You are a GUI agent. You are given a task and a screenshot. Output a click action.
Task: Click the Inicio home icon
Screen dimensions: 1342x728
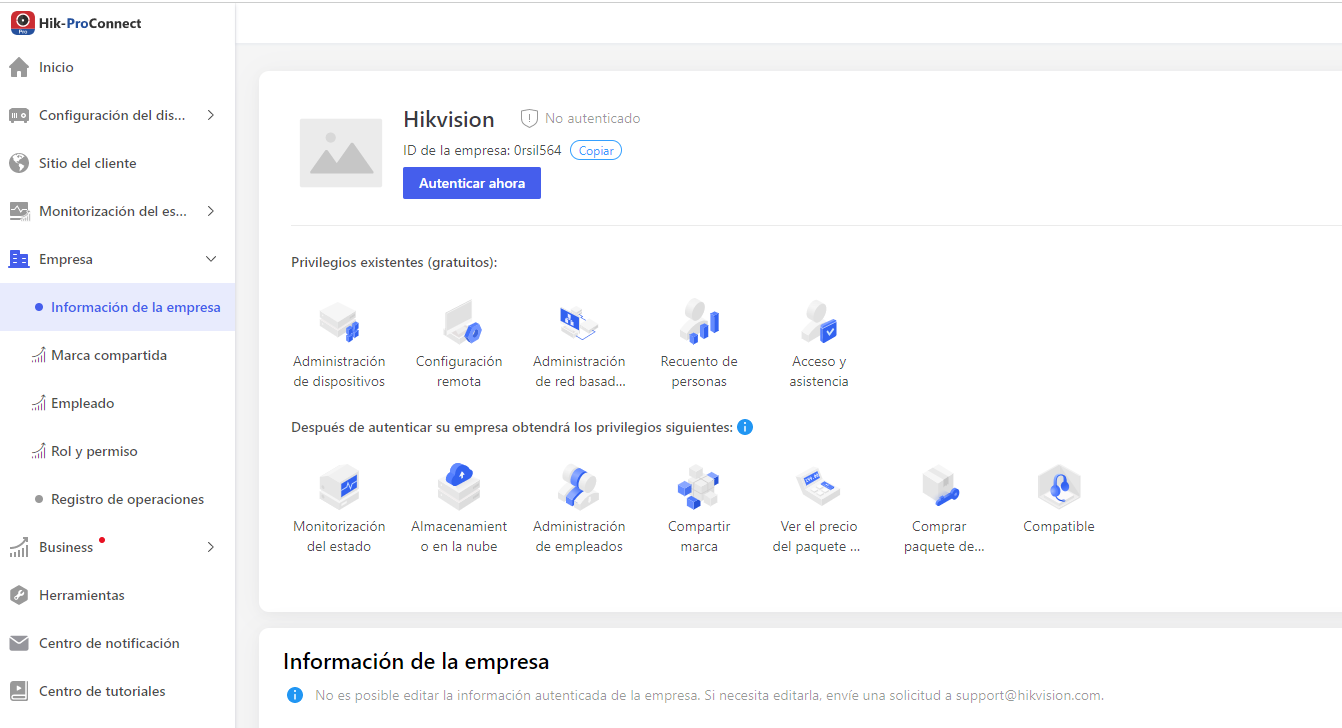point(19,67)
